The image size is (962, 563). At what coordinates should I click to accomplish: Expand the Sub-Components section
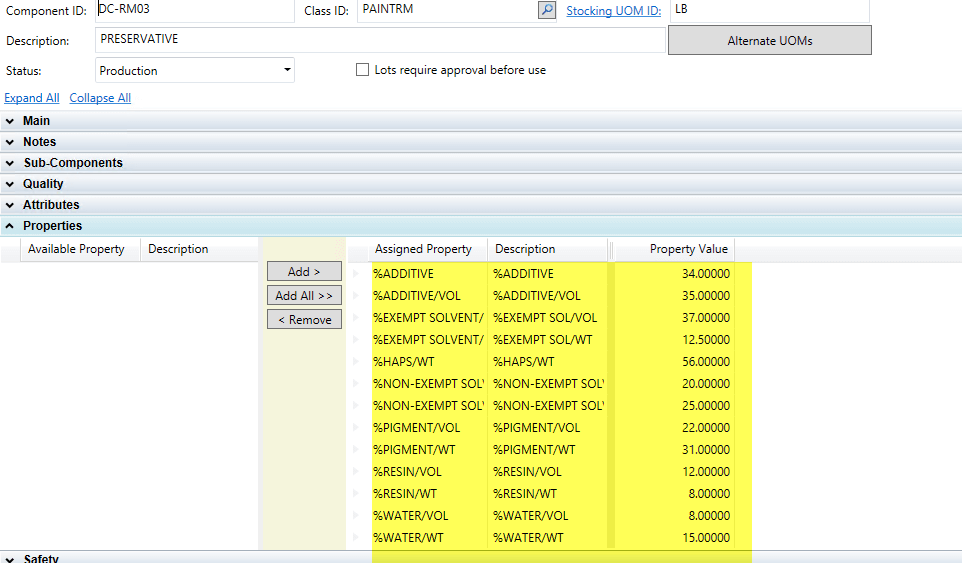coord(72,163)
